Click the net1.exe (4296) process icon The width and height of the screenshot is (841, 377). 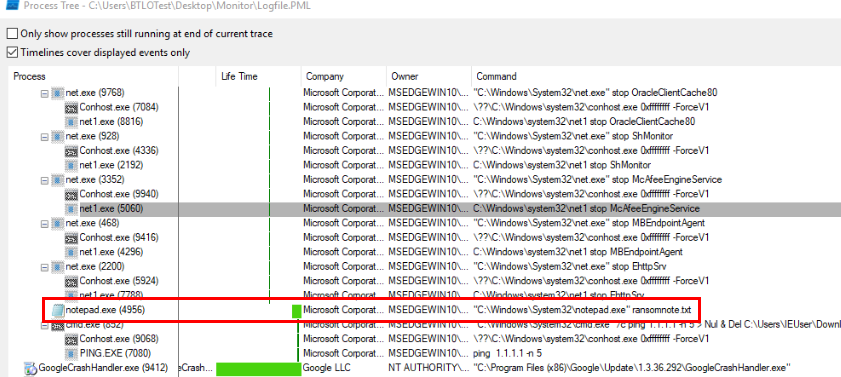click(71, 252)
